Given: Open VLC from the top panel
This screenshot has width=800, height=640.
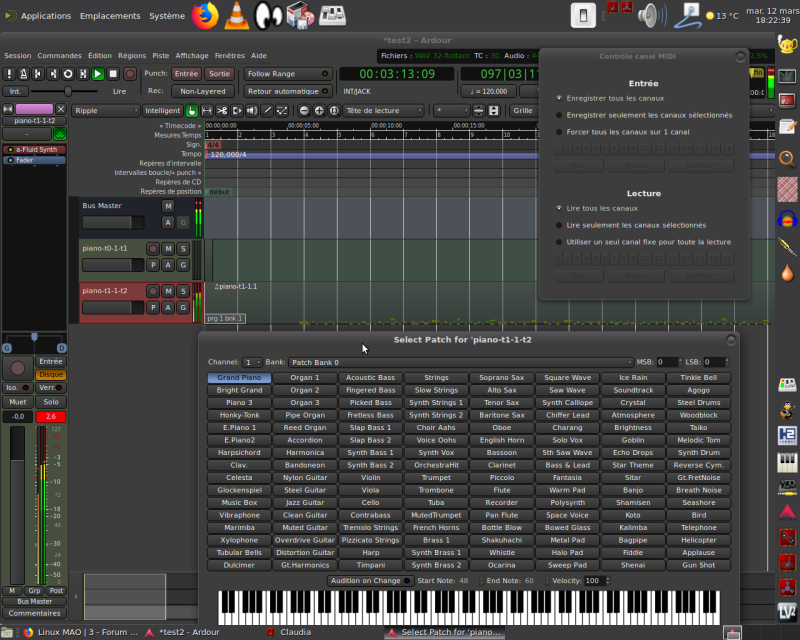Looking at the screenshot, I should [x=236, y=15].
